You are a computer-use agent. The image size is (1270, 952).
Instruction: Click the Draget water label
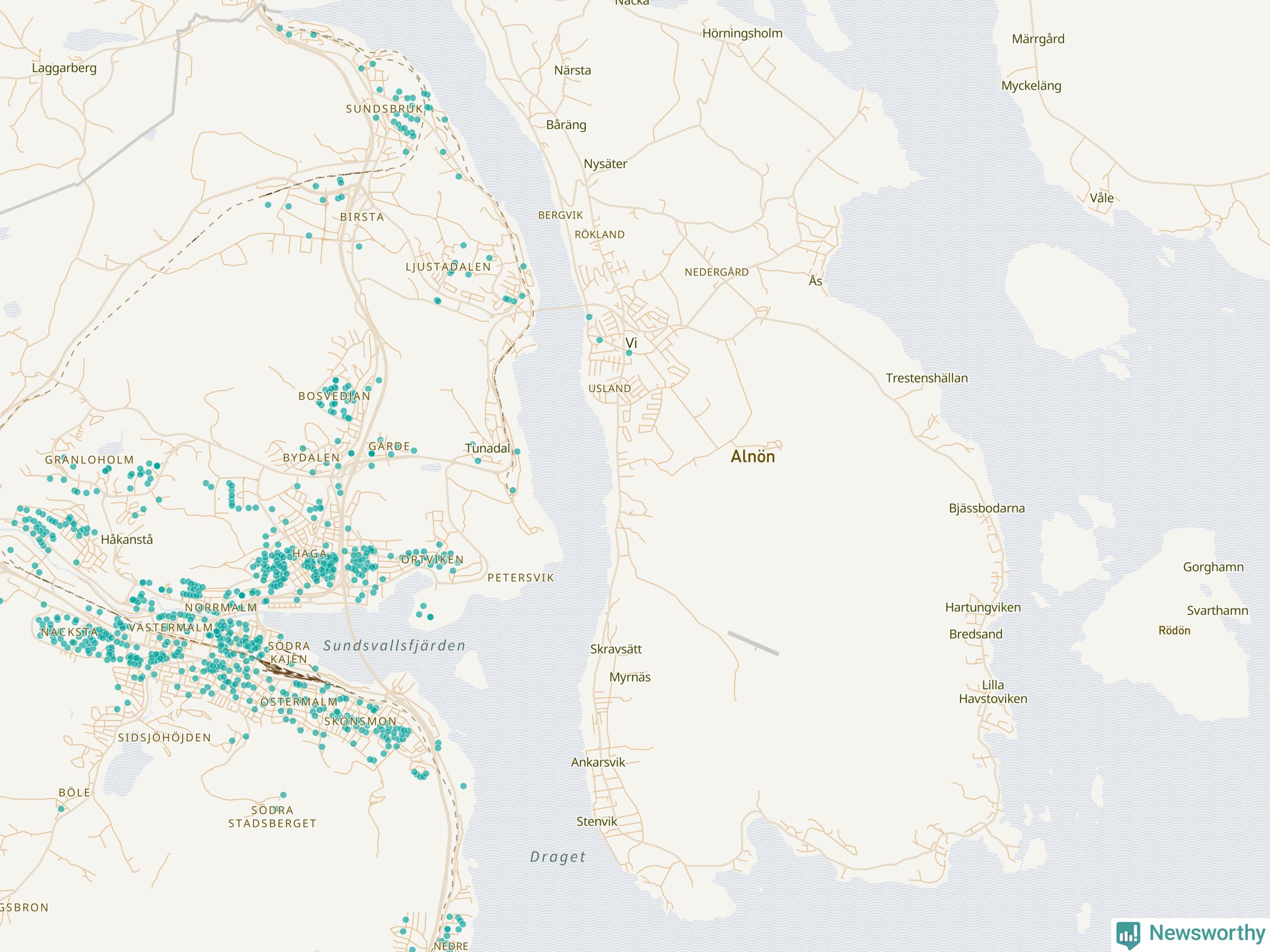click(x=558, y=857)
